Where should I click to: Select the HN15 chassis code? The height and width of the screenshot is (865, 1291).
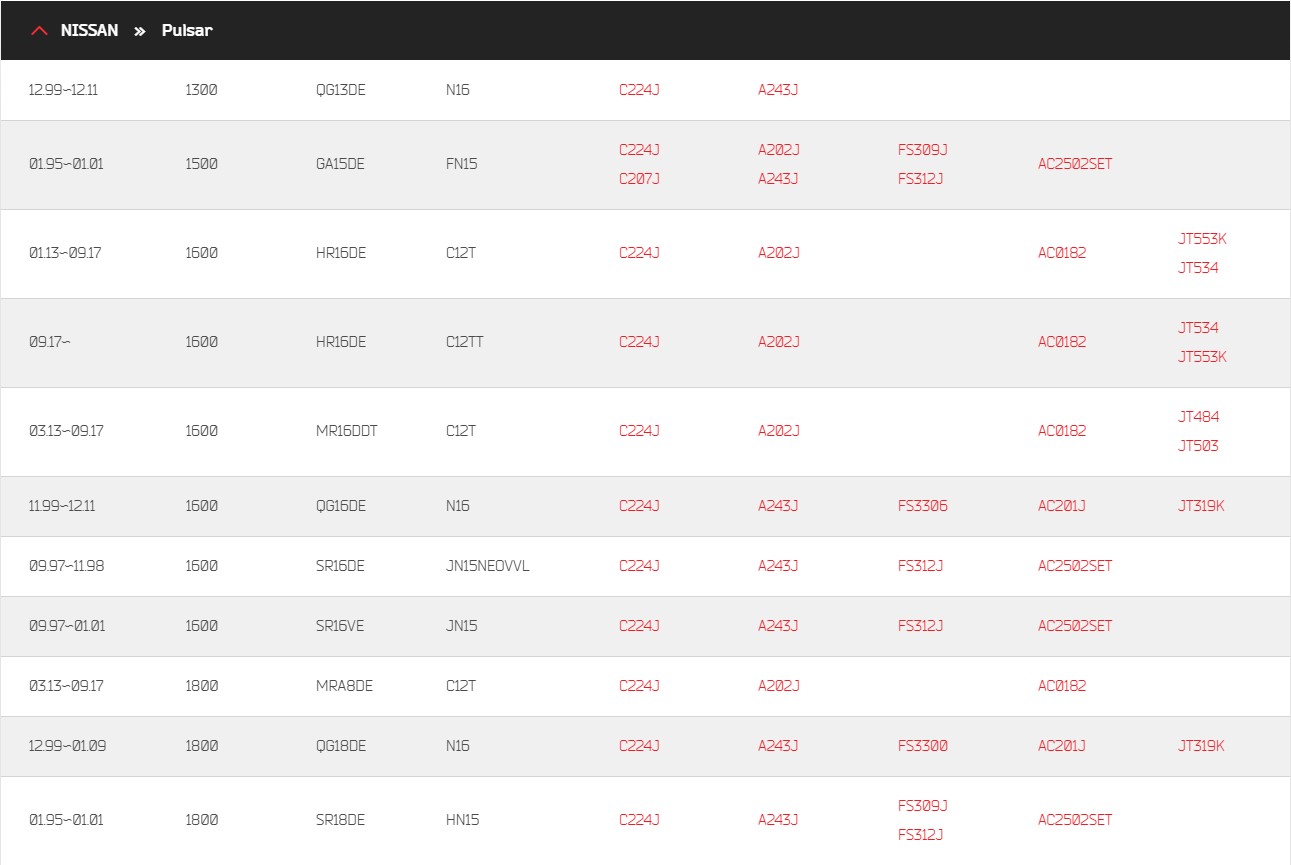[463, 820]
